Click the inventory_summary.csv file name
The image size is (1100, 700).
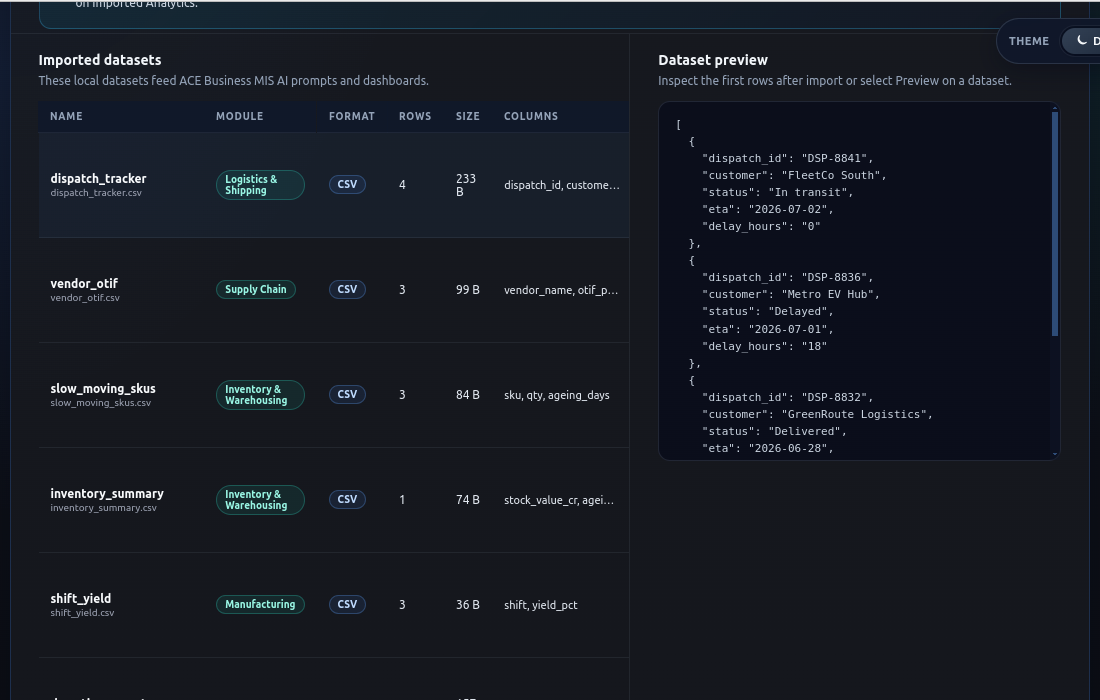click(x=103, y=508)
